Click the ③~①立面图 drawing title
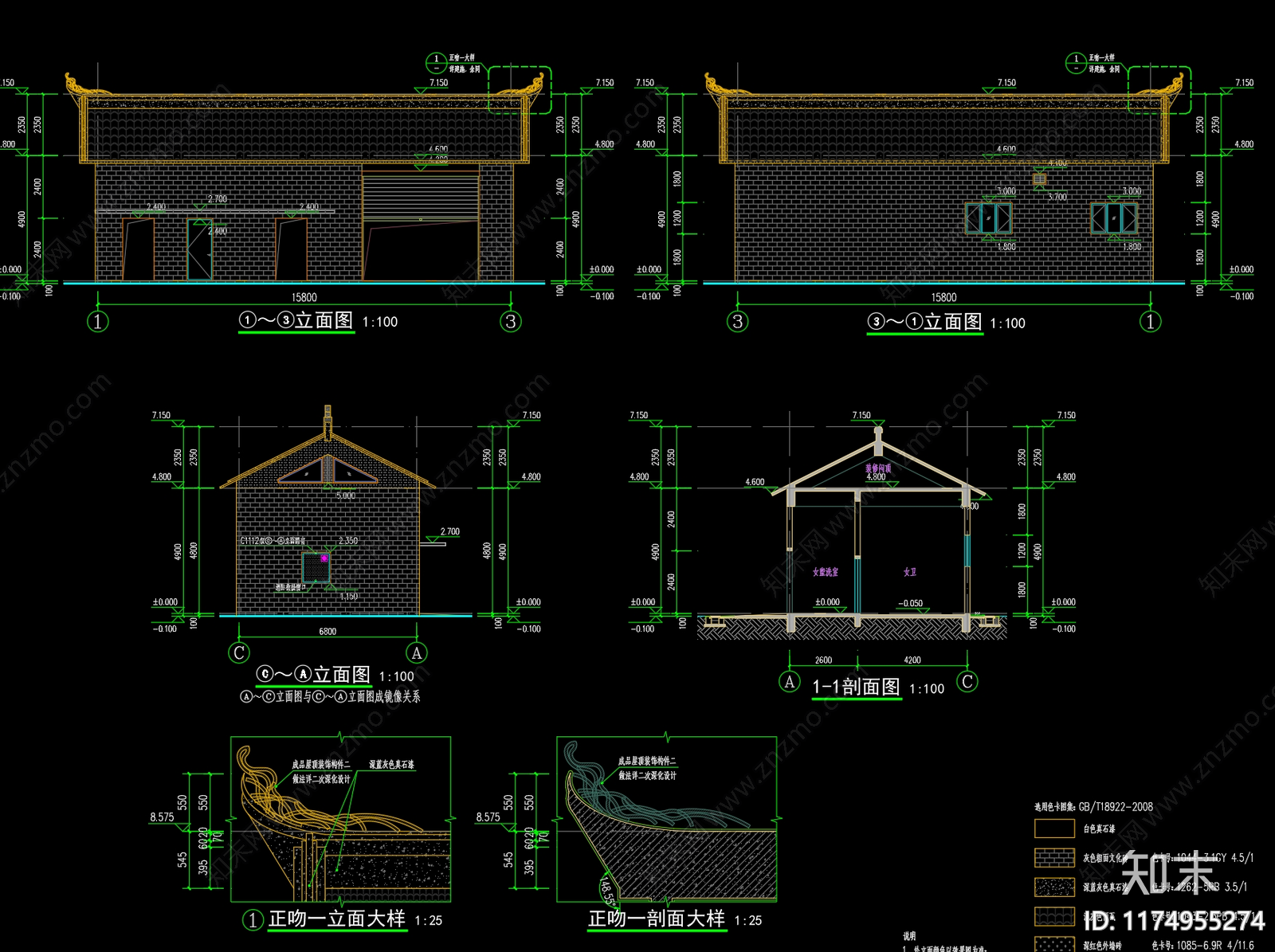Viewport: 1275px width, 952px height. click(x=925, y=322)
